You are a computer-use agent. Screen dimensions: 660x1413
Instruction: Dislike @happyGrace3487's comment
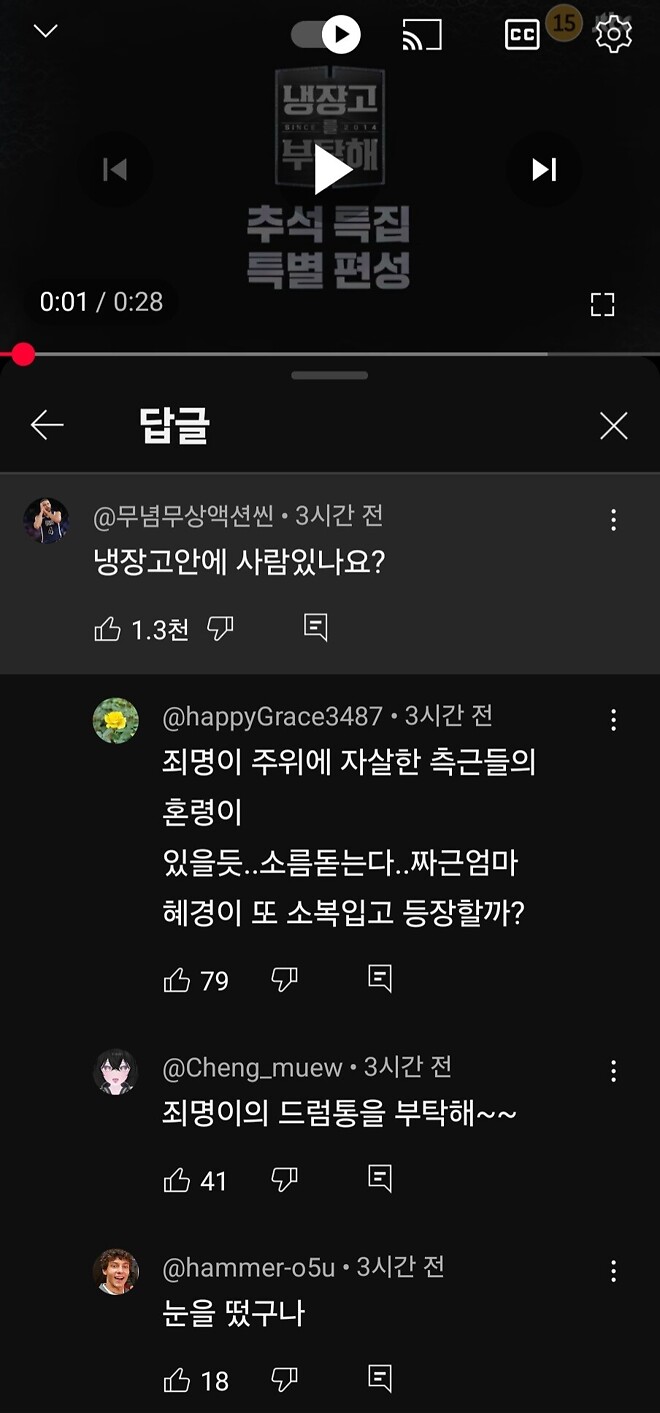(284, 981)
